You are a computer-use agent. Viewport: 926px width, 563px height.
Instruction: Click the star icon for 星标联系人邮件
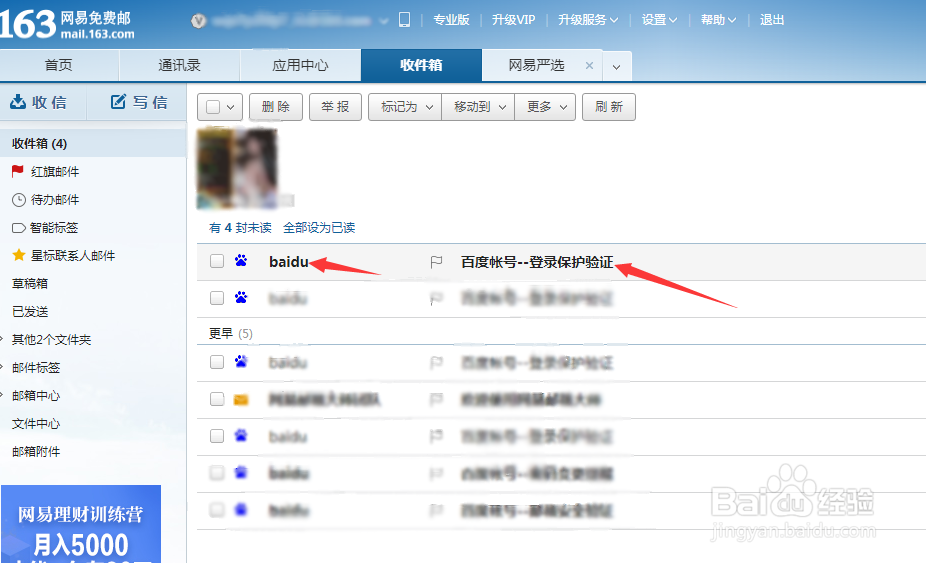pyautogui.click(x=19, y=255)
